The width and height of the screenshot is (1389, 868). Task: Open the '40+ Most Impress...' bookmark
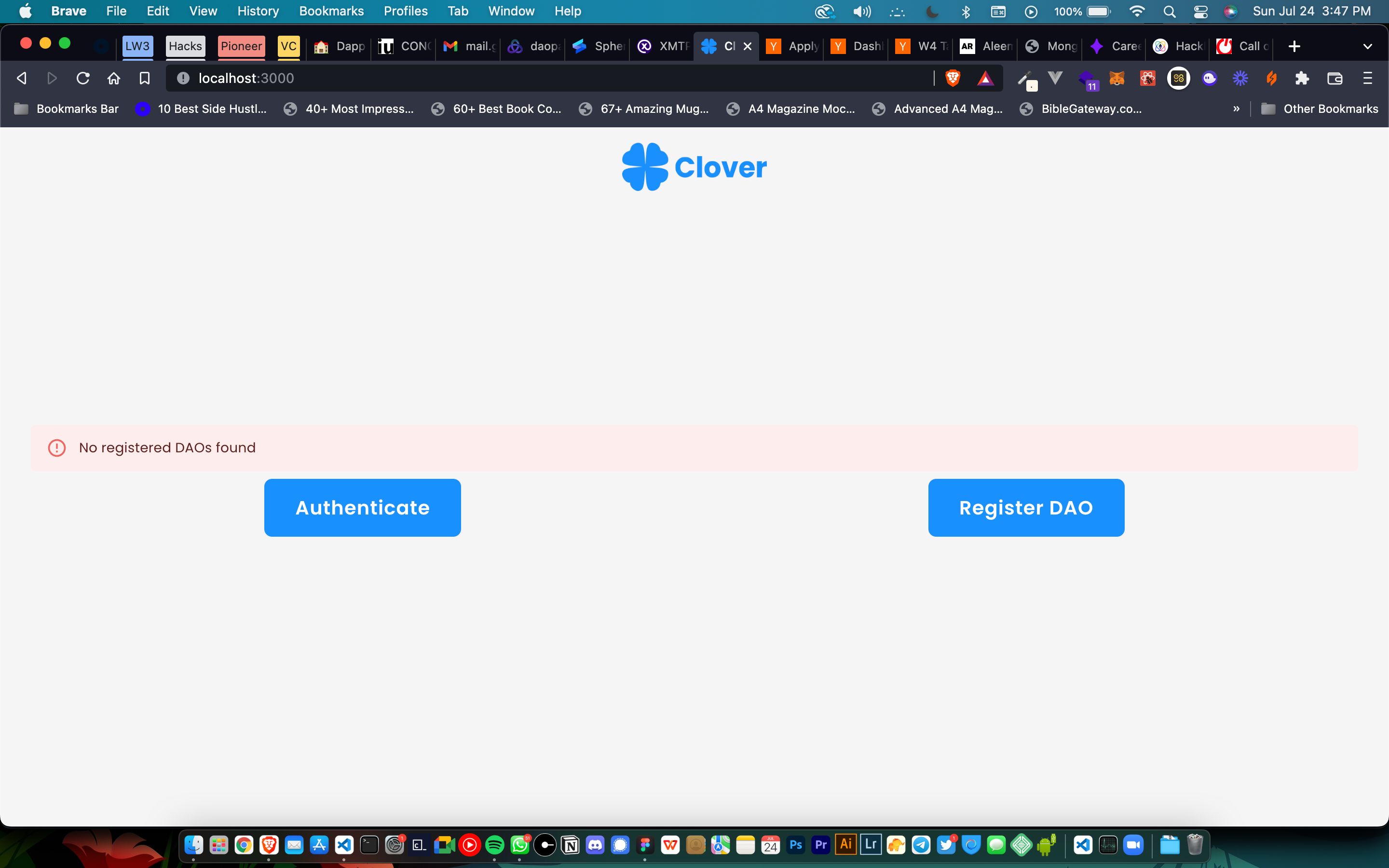(349, 108)
